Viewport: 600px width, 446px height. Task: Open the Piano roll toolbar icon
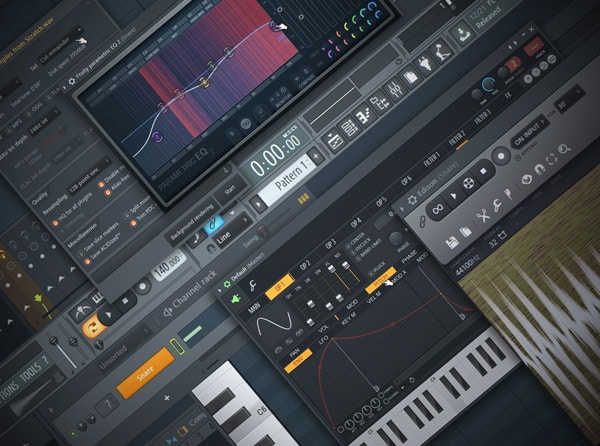coord(364,116)
